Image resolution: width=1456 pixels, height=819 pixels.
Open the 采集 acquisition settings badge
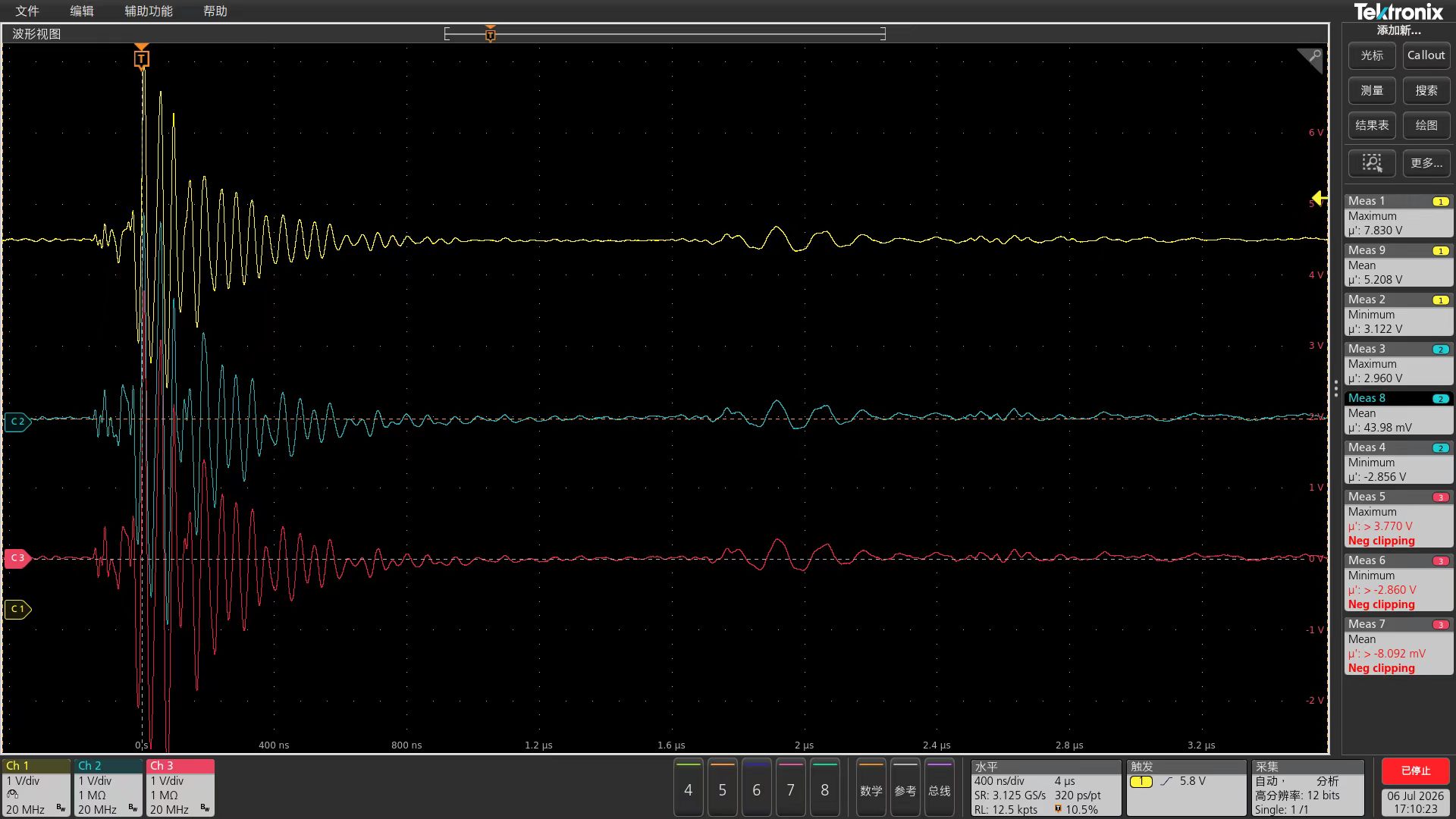pyautogui.click(x=1308, y=788)
